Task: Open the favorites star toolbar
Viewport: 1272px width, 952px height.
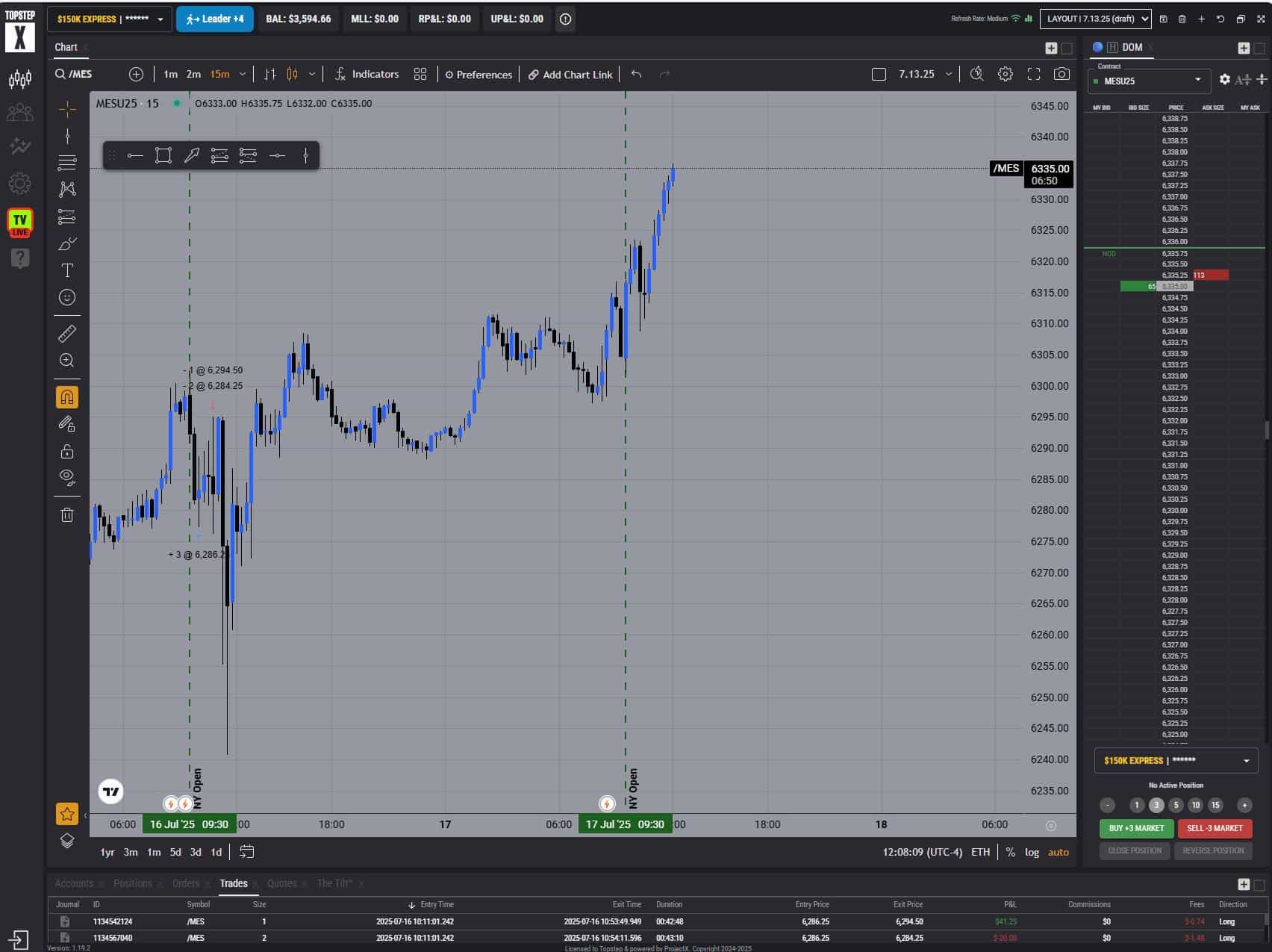Action: click(67, 814)
